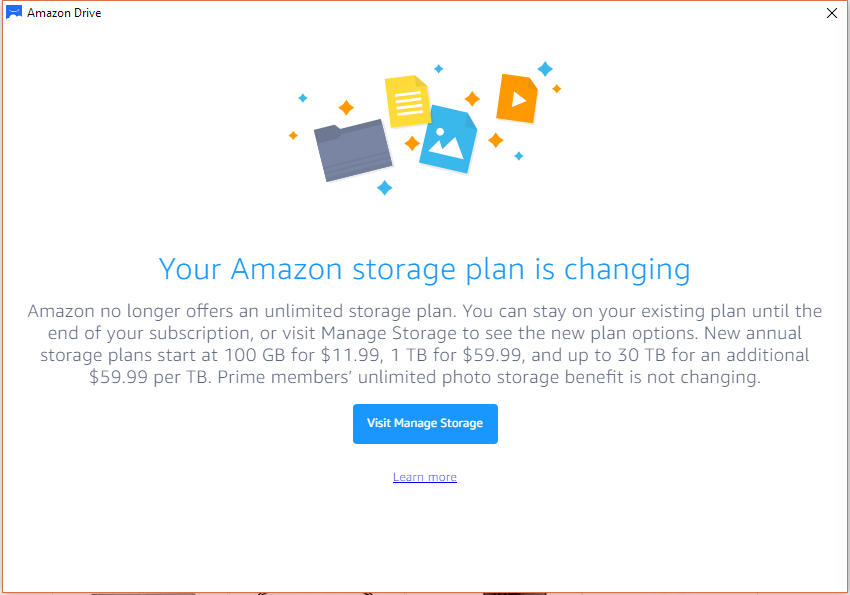
Task: Click the orange sparkle left of the document icon
Action: [346, 107]
